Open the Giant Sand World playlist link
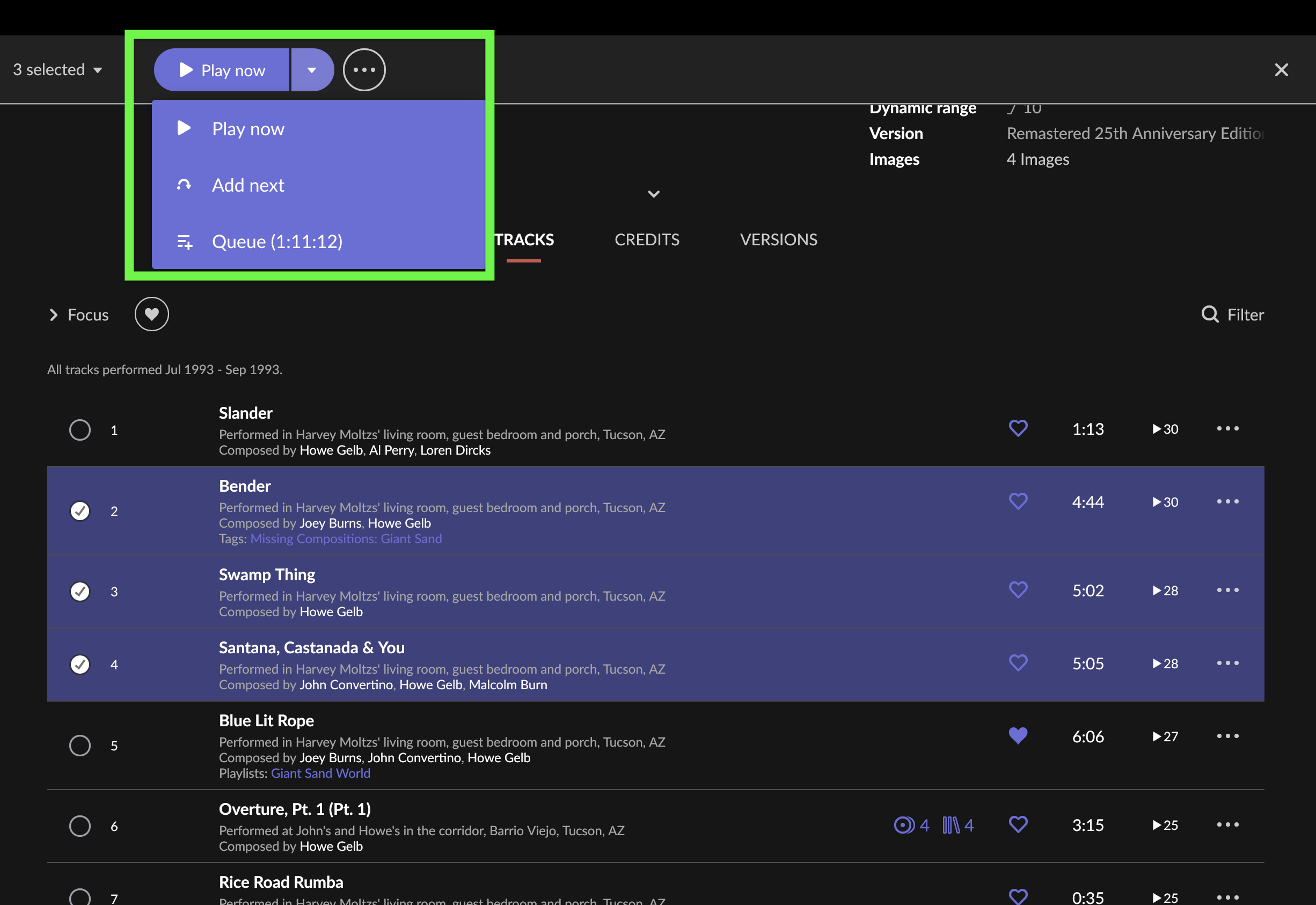 click(x=320, y=773)
